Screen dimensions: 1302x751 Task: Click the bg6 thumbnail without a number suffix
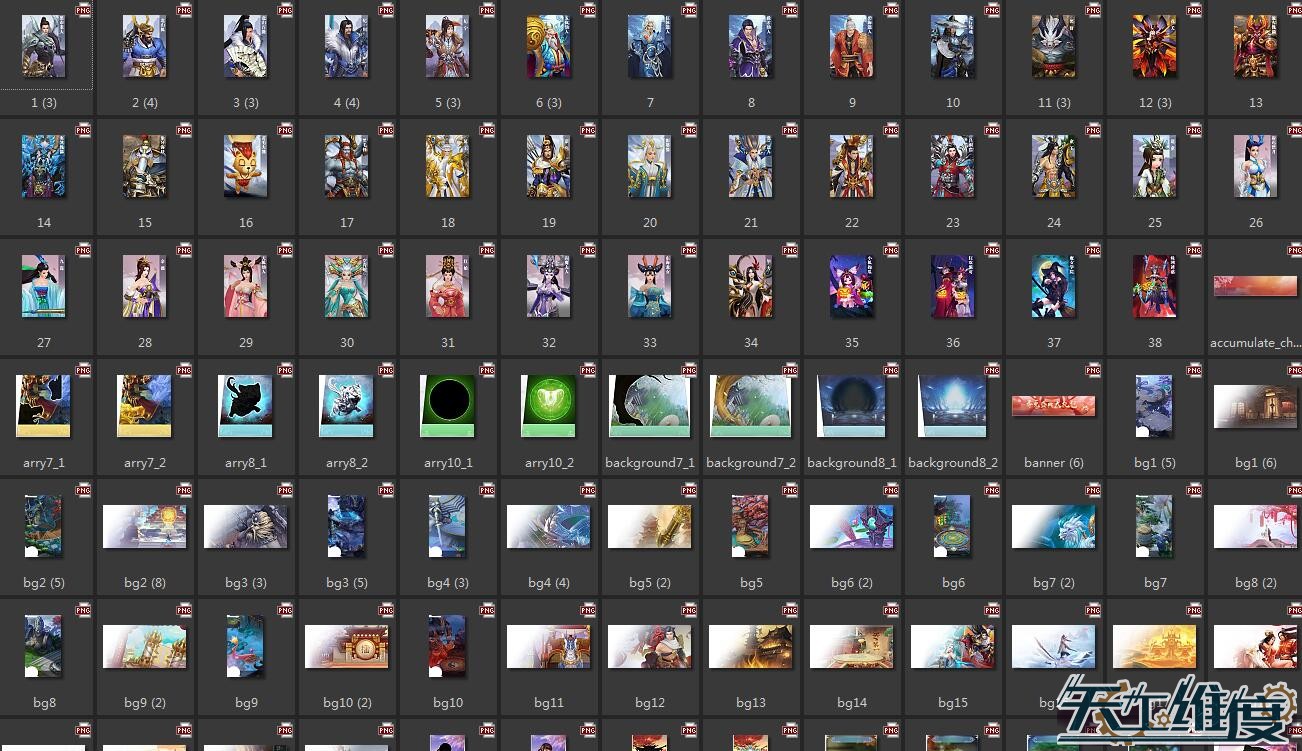(953, 527)
